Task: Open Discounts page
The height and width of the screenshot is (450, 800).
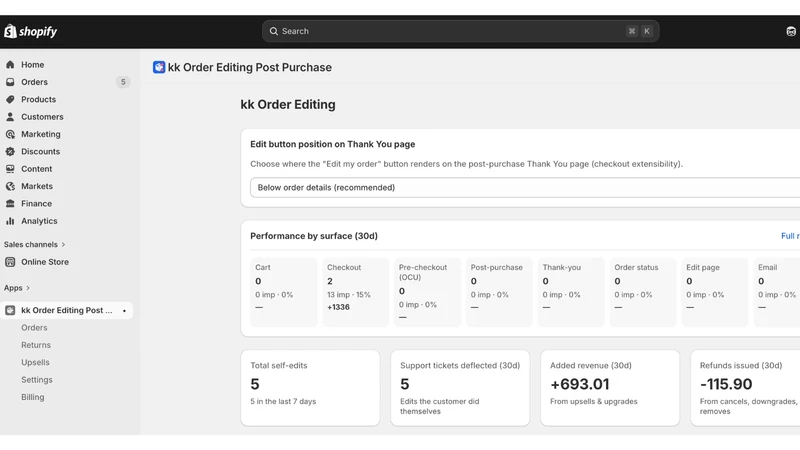Action: [x=40, y=152]
